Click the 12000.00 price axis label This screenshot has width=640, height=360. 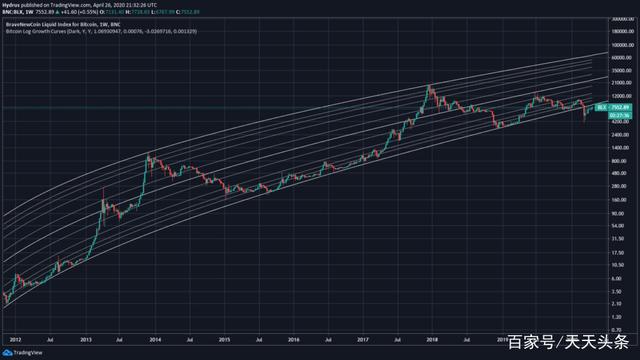pos(622,96)
